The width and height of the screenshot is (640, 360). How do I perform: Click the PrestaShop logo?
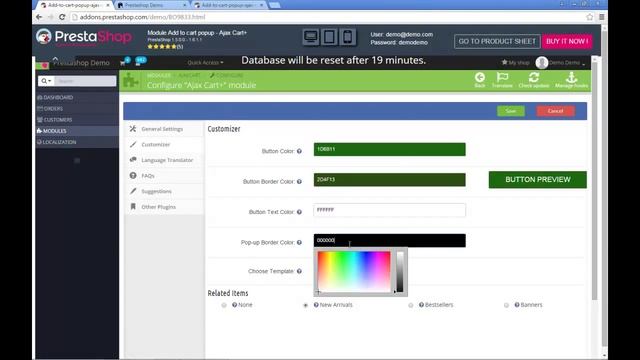[x=84, y=38]
